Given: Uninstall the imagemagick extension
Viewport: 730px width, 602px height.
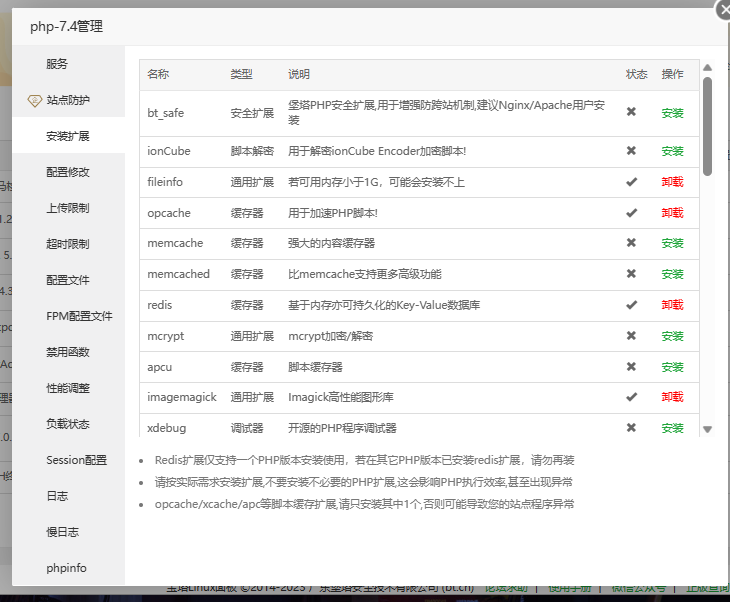Looking at the screenshot, I should pyautogui.click(x=672, y=397).
